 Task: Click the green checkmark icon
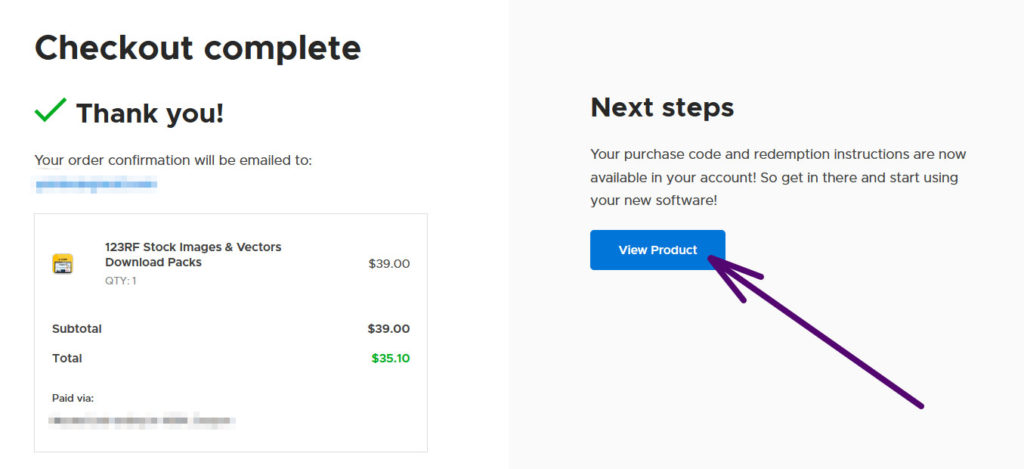pos(50,111)
